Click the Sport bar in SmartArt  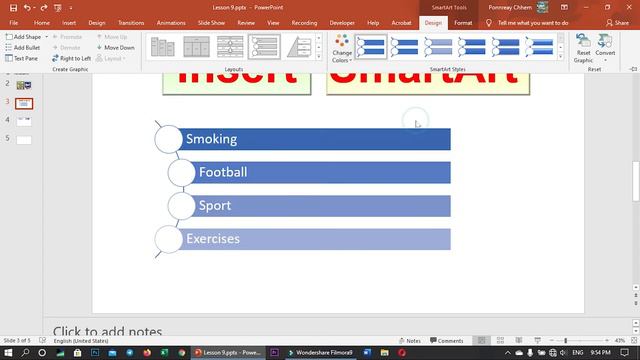point(321,206)
